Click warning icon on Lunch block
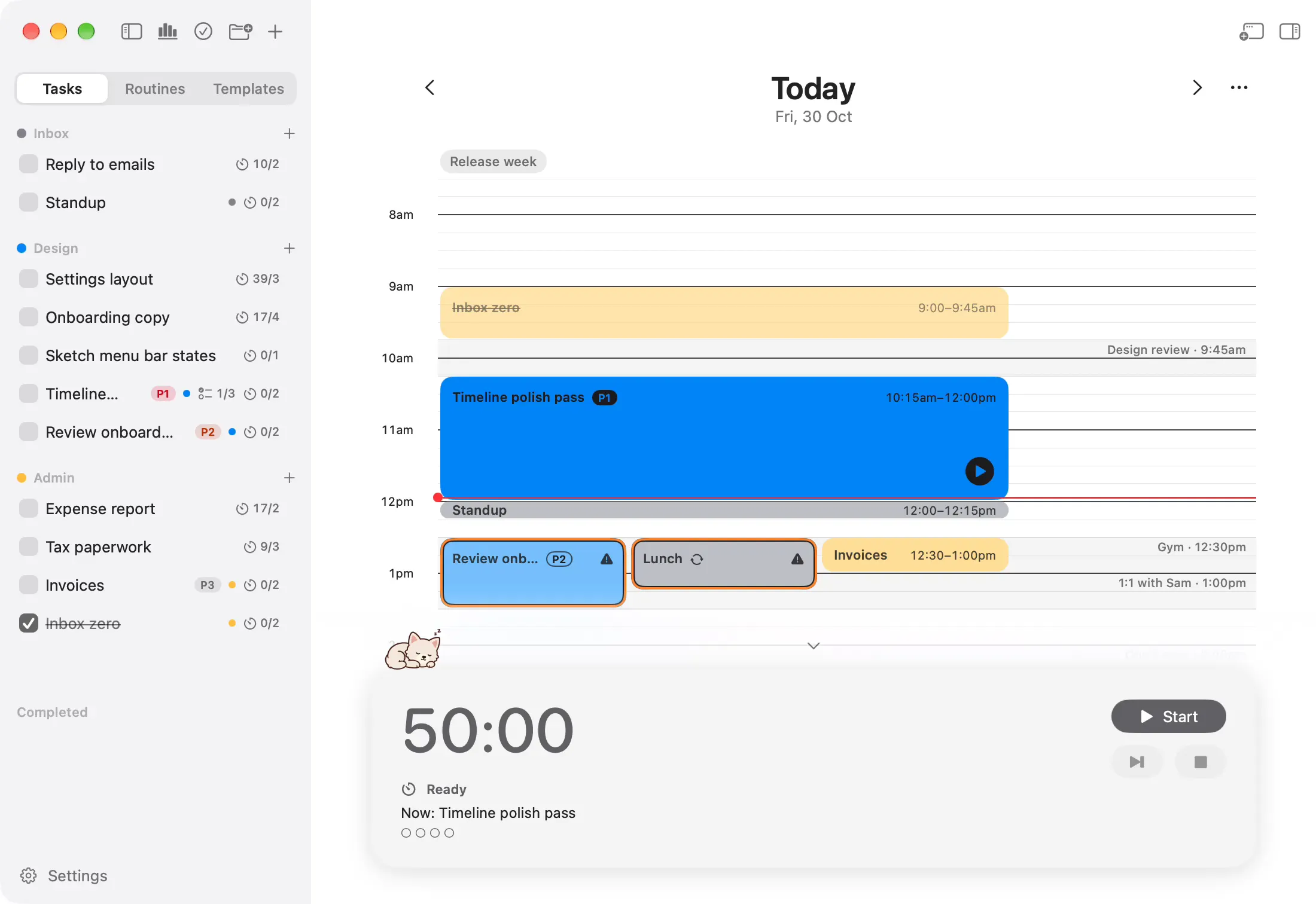 (797, 559)
